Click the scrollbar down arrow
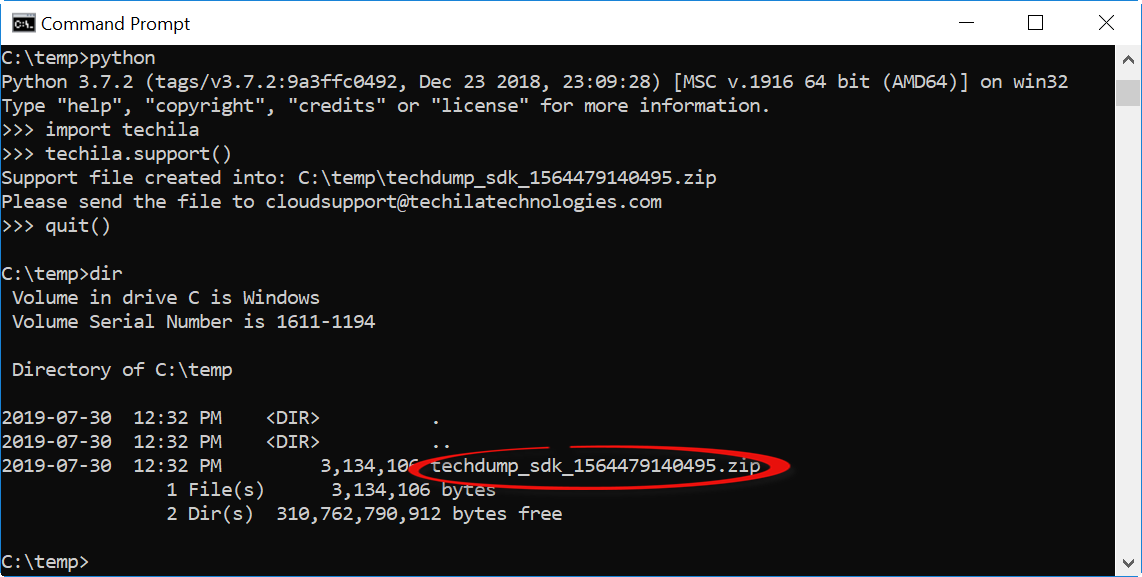The image size is (1142, 577). click(x=1129, y=563)
